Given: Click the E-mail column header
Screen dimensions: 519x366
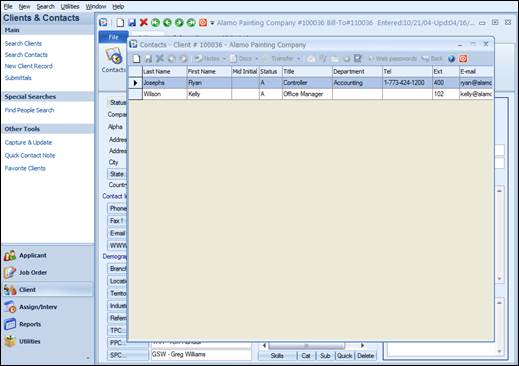Looking at the screenshot, I should pyautogui.click(x=476, y=71).
